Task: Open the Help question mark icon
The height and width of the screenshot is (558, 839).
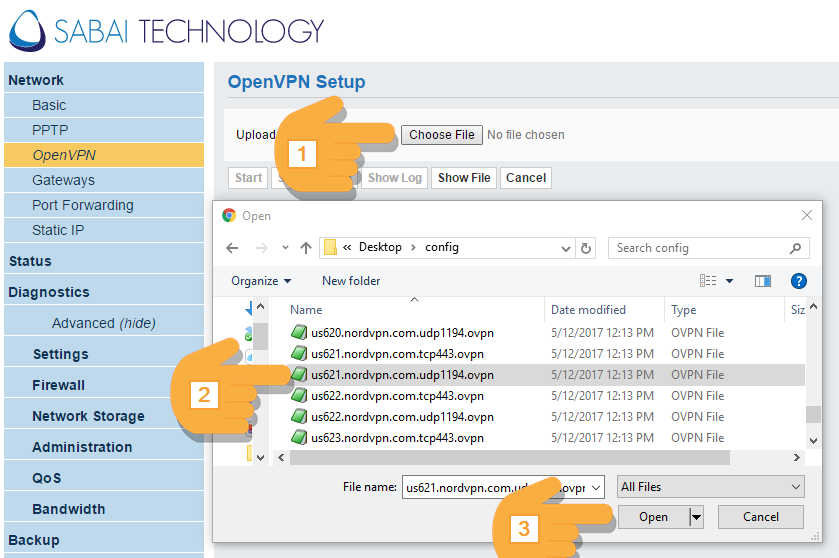Action: 798,281
